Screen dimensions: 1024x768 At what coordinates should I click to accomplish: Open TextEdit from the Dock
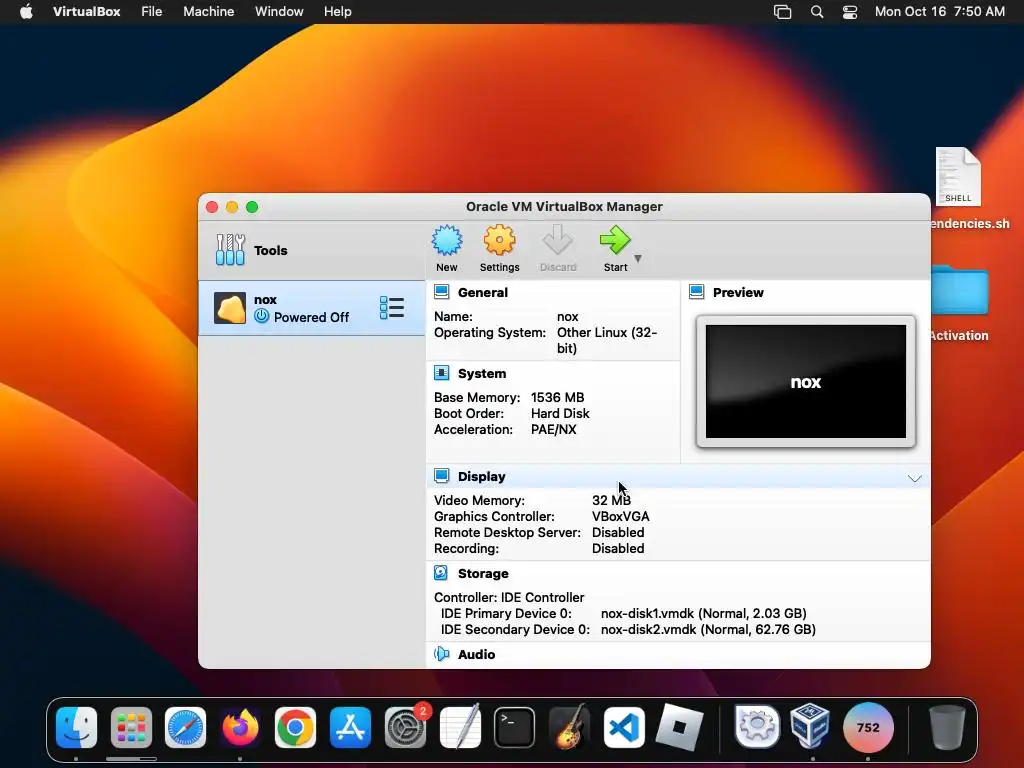460,727
